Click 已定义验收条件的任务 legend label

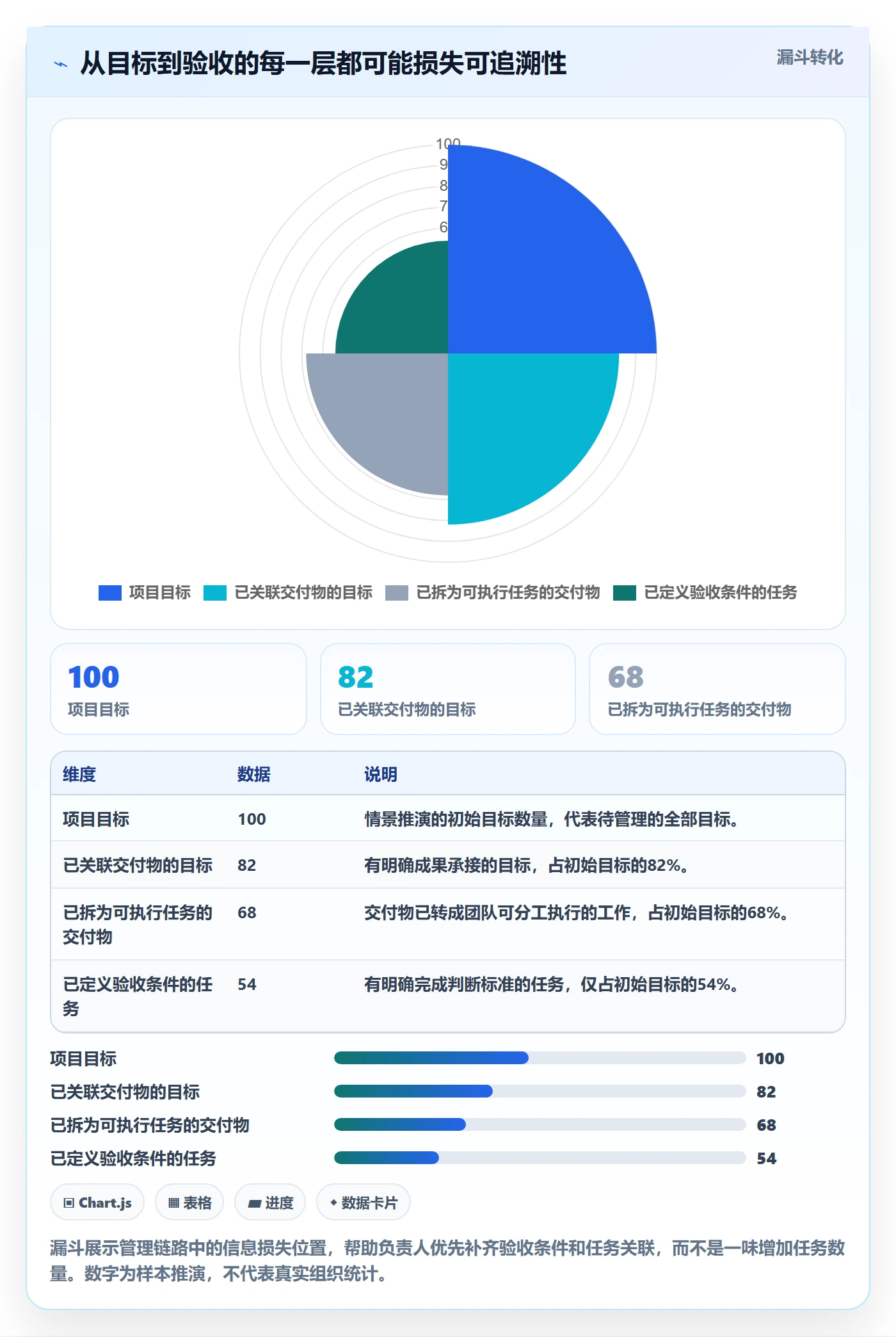click(721, 592)
